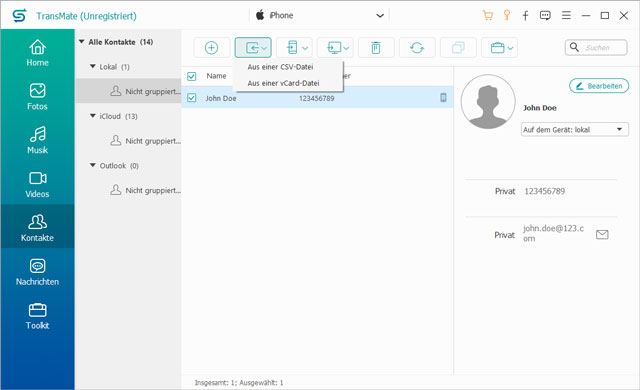Select 'Nicht gruppiert' under Lokal
Screen dimensions: 640x390
(x=129, y=91)
